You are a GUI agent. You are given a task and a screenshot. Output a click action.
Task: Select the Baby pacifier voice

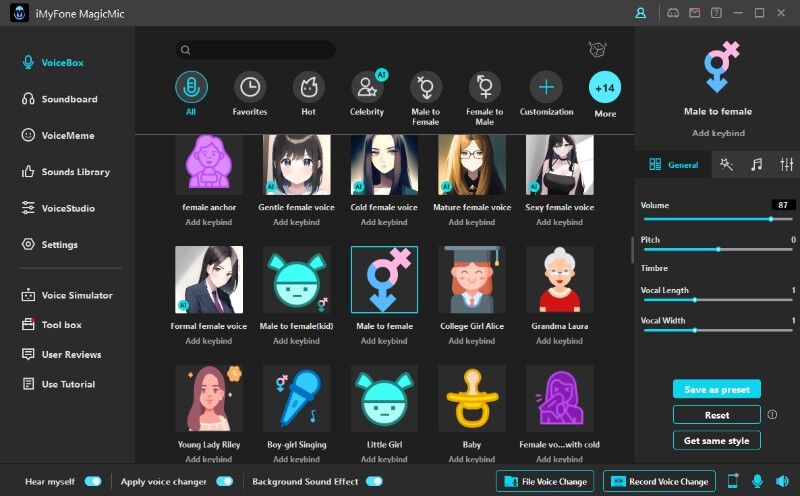pos(472,398)
